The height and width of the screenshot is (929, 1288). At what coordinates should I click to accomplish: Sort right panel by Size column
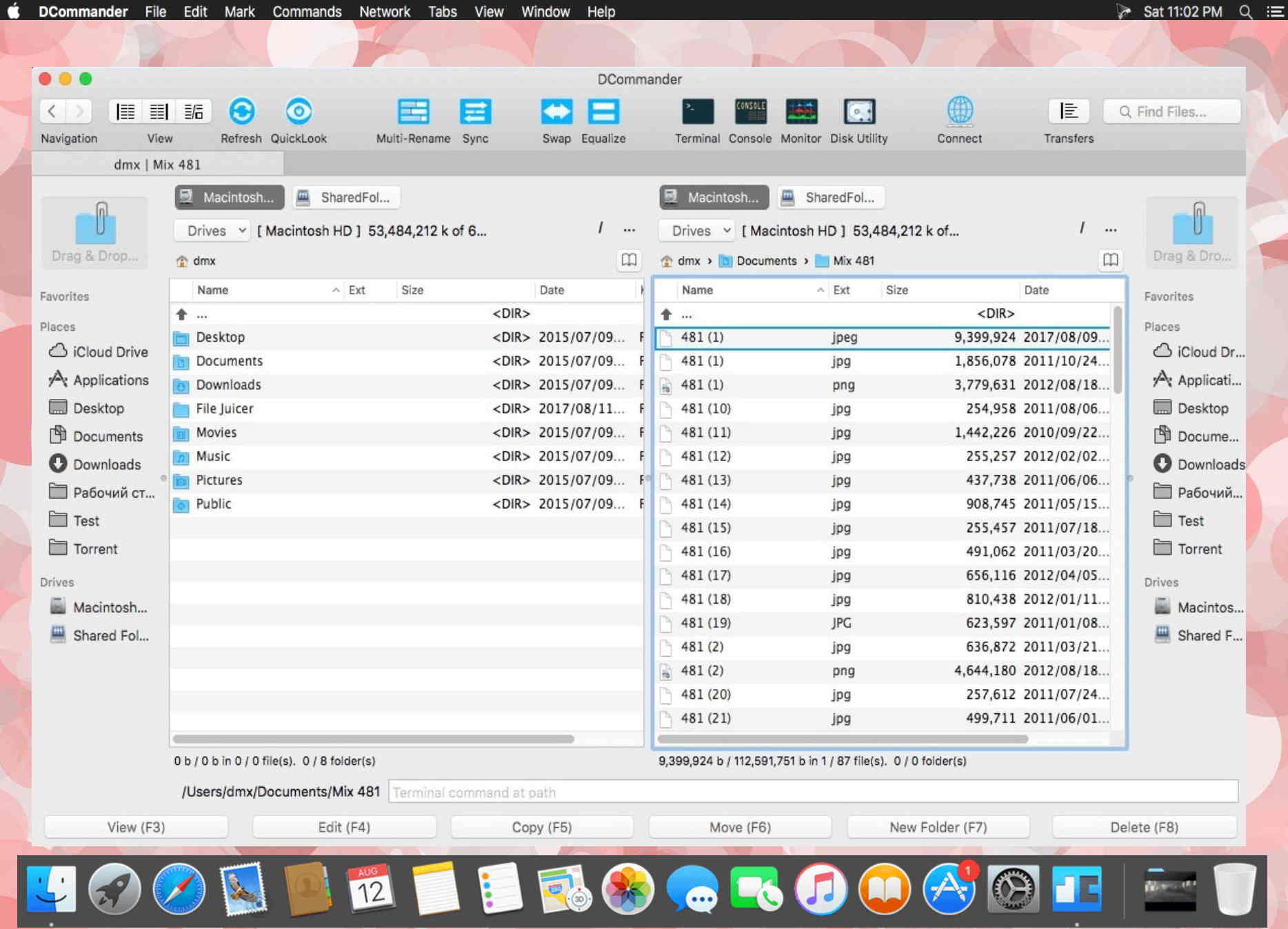tap(949, 290)
